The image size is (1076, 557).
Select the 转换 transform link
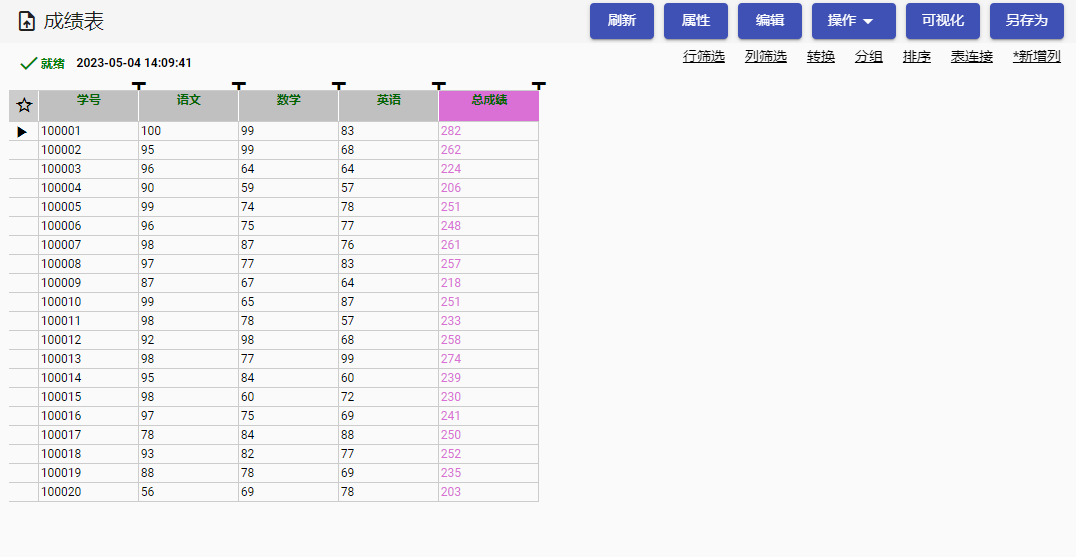(820, 57)
